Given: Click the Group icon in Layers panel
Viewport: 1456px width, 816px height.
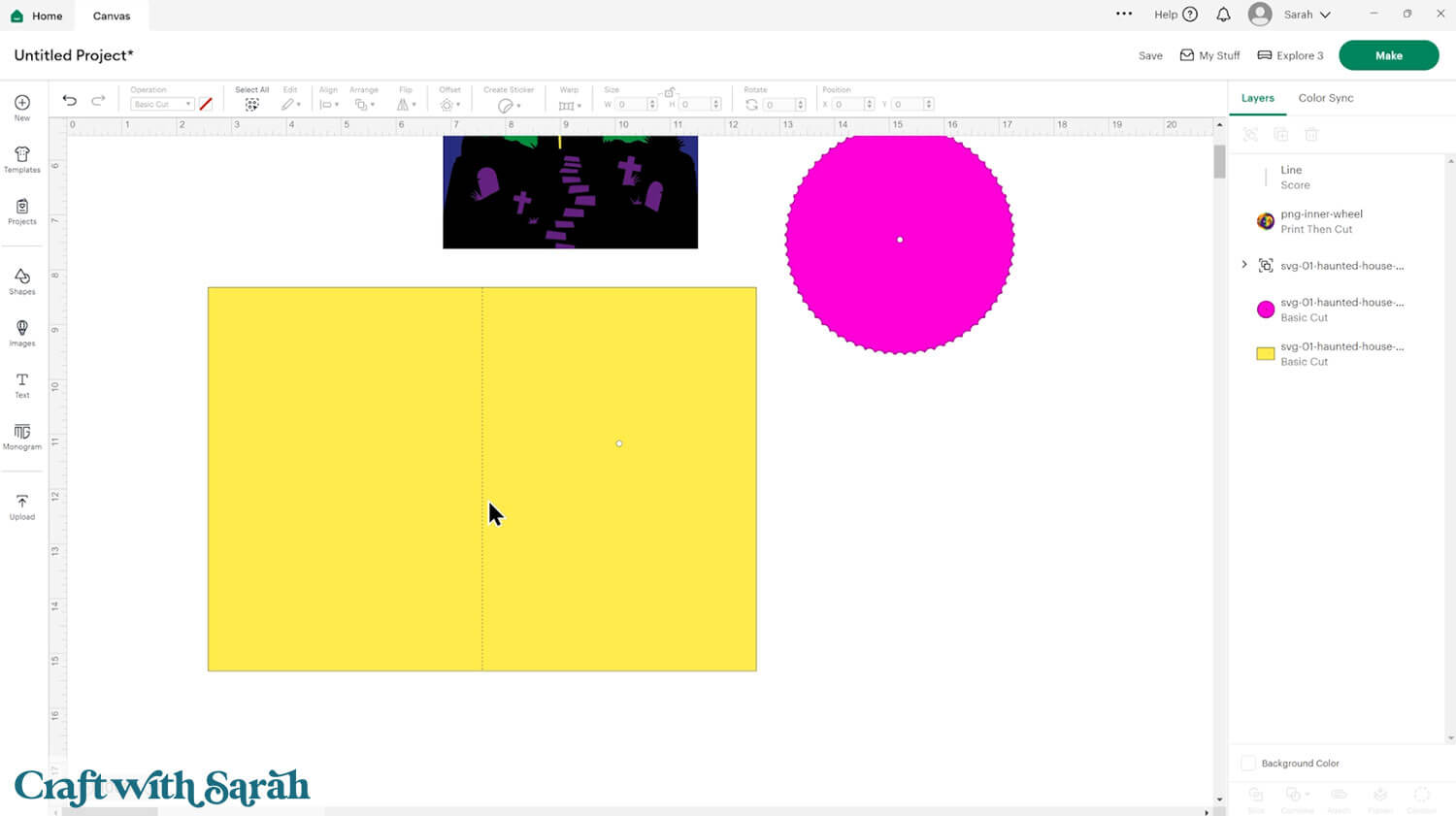Looking at the screenshot, I should (1250, 135).
